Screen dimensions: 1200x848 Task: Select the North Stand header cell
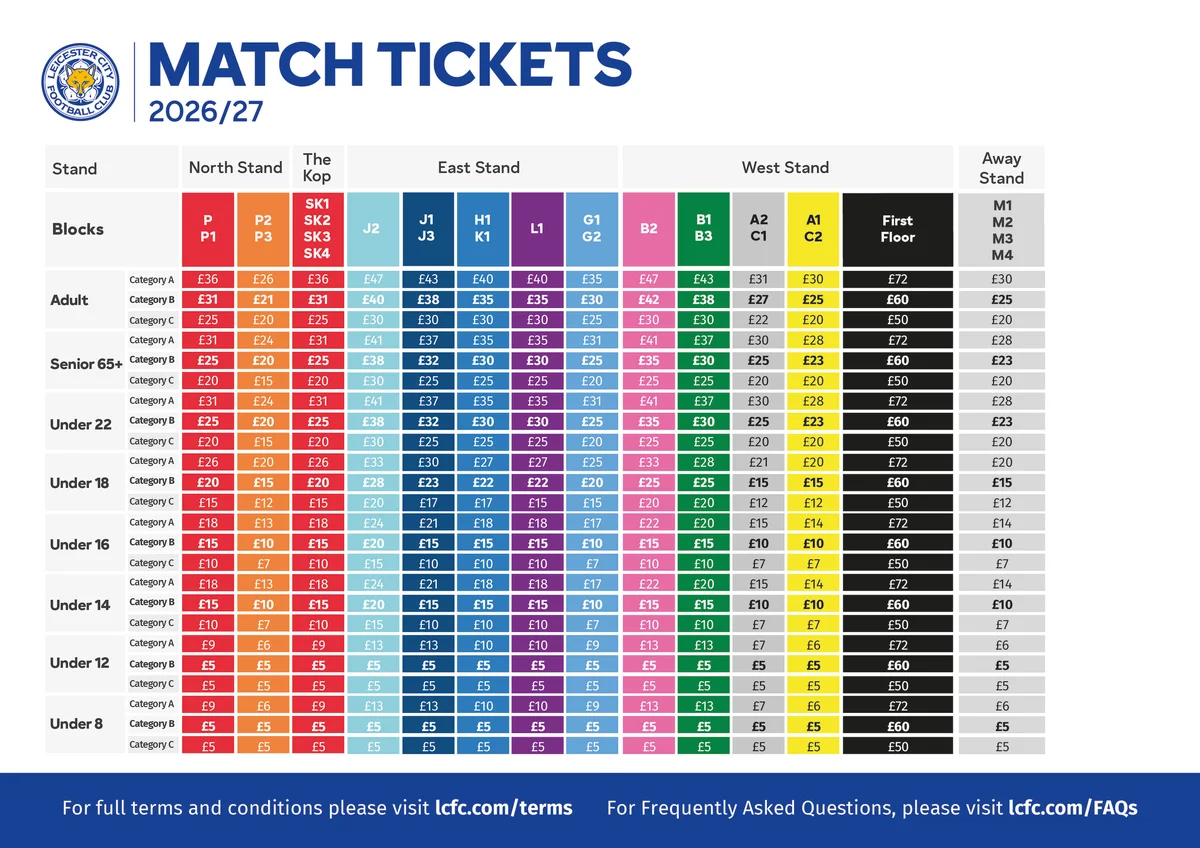click(236, 168)
